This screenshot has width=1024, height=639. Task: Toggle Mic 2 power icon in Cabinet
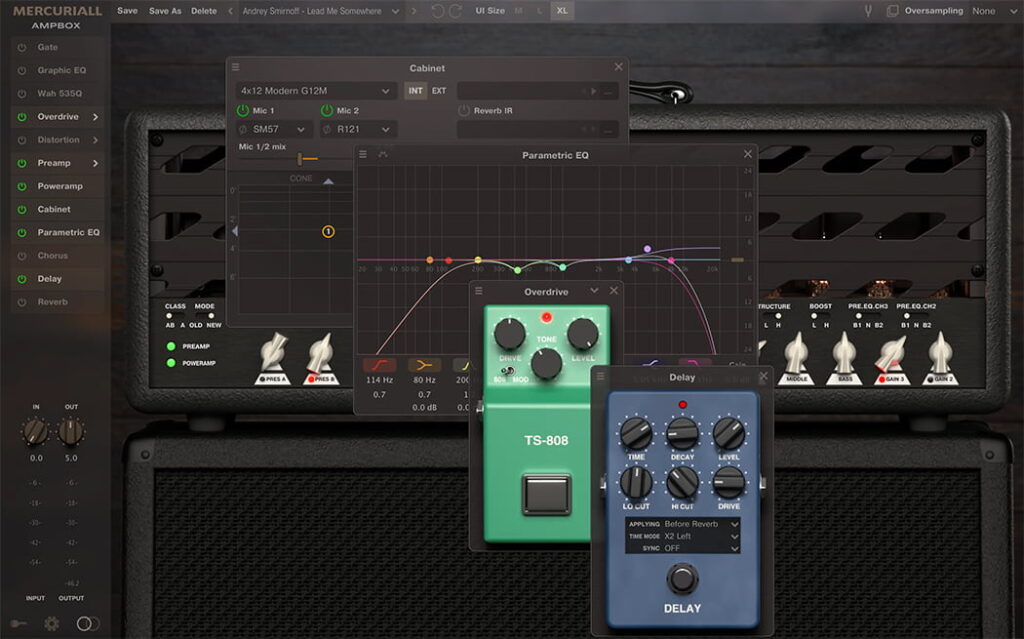327,110
